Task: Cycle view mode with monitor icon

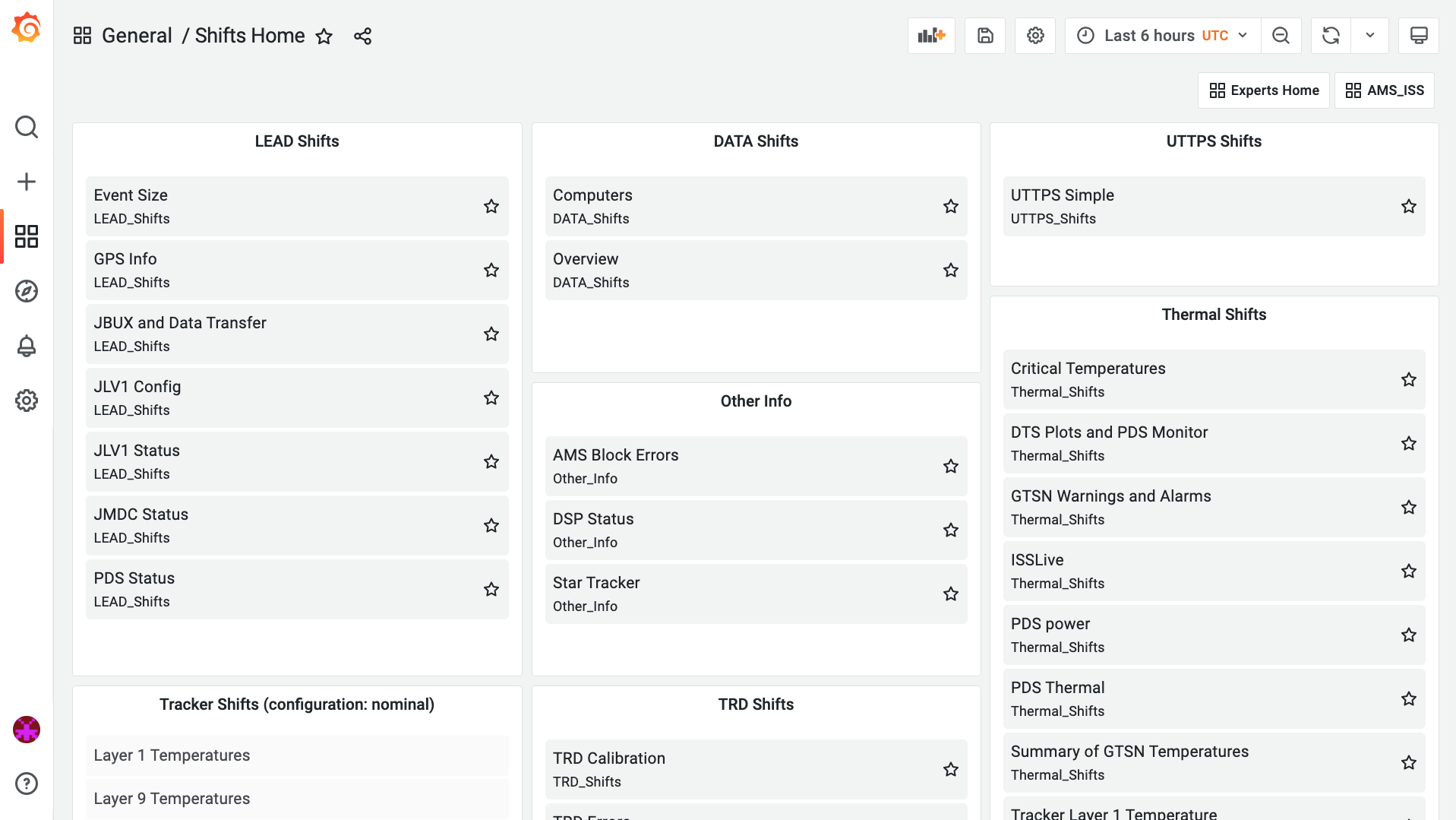Action: tap(1418, 36)
